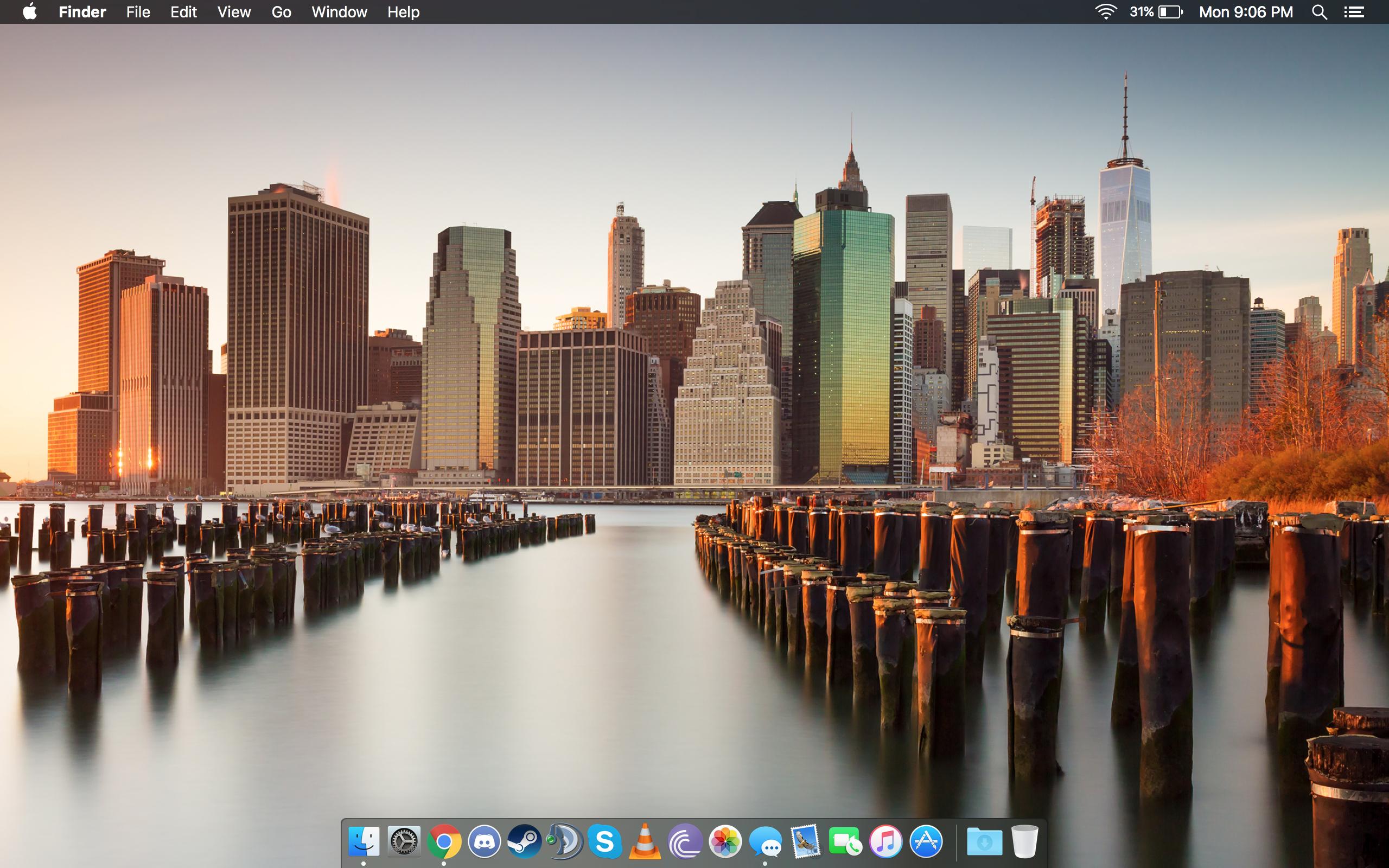Open the Apple menu

[30, 11]
